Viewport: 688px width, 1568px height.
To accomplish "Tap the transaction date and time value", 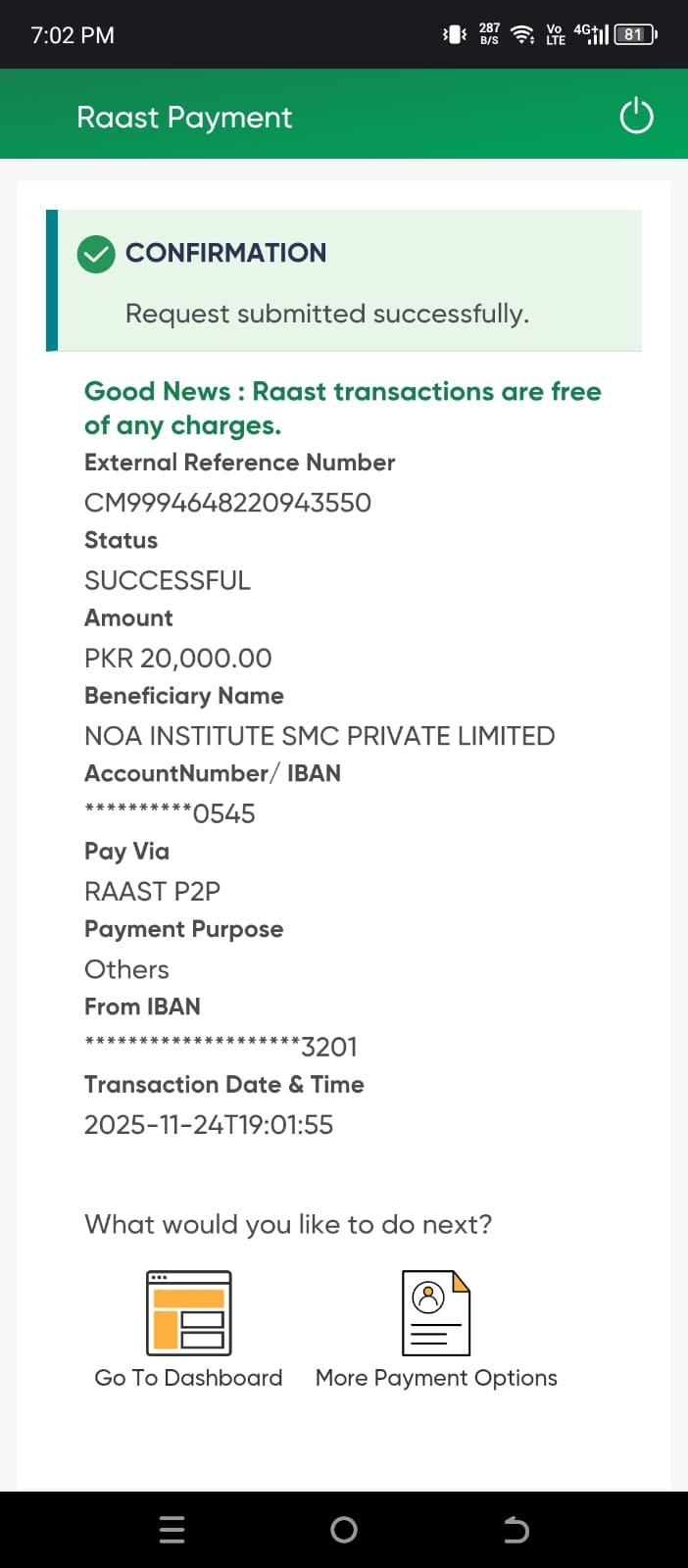I will coord(209,1124).
